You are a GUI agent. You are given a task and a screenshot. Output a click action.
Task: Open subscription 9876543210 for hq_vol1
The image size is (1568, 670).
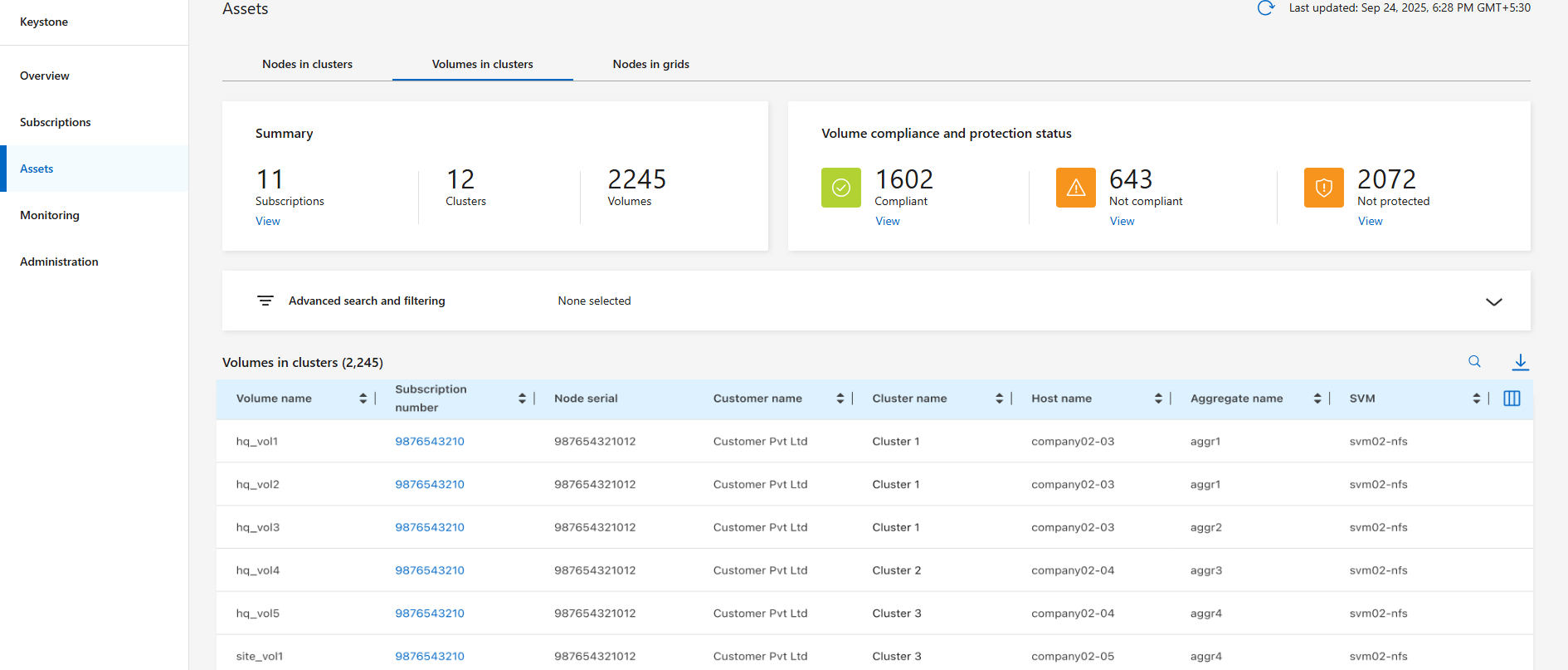[429, 442]
